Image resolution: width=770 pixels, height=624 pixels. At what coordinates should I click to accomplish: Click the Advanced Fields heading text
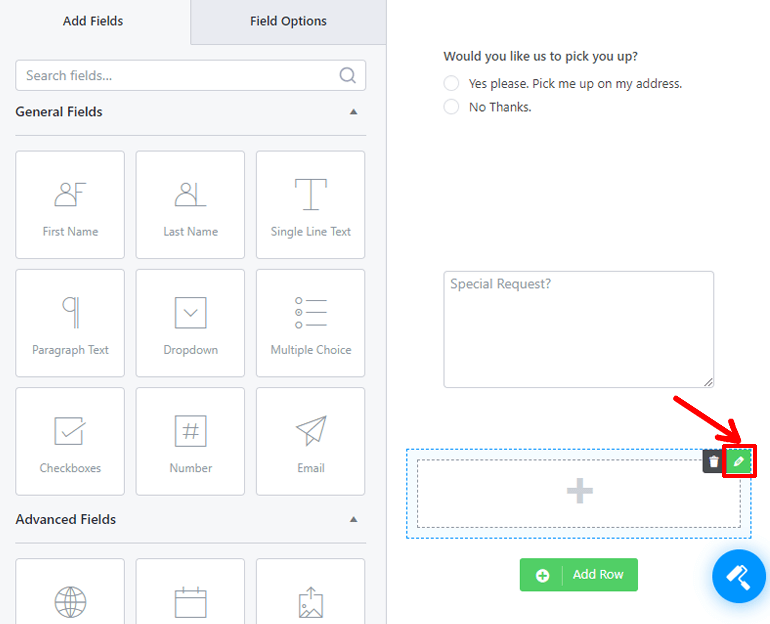pos(66,519)
